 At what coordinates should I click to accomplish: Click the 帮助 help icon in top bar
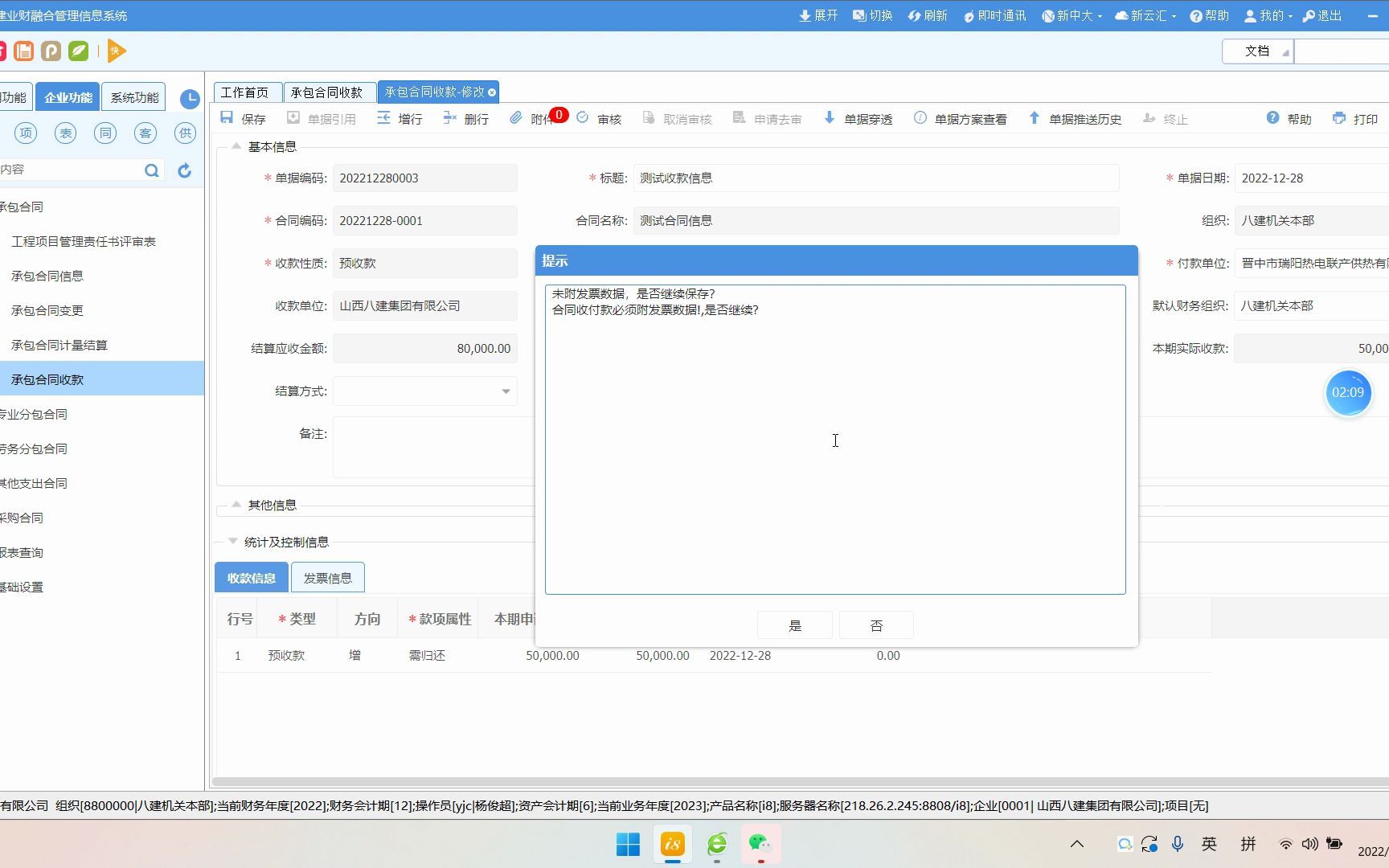pos(1196,15)
